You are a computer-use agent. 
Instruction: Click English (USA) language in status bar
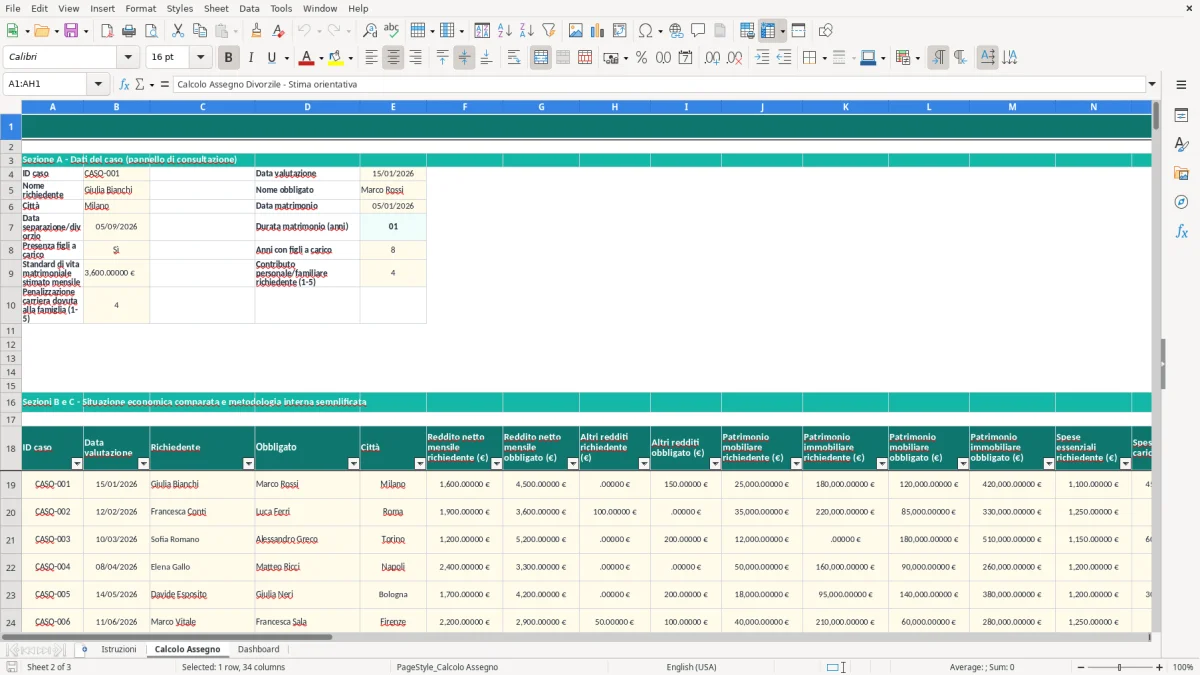[691, 667]
